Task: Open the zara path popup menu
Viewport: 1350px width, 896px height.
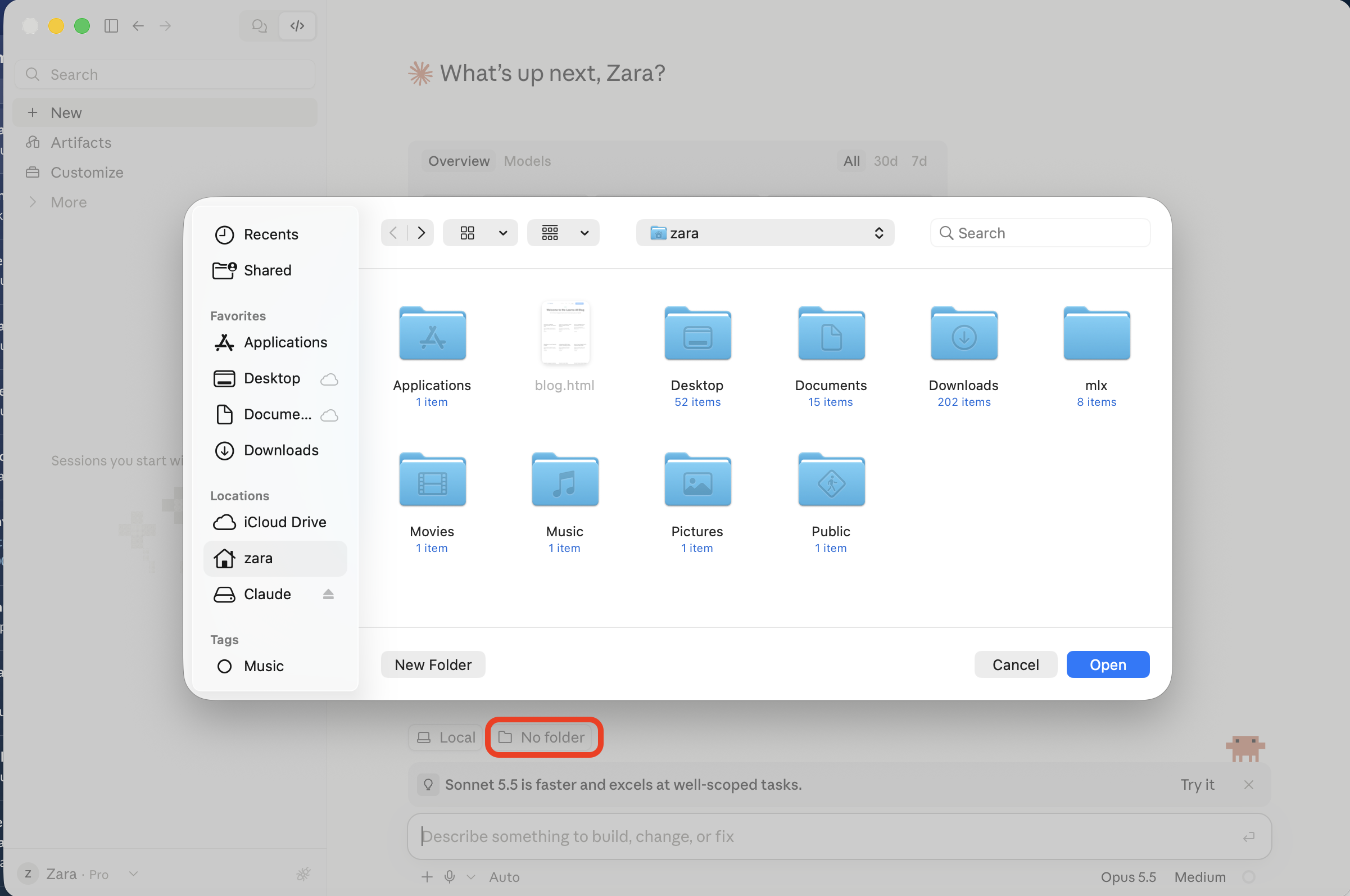Action: [x=765, y=233]
